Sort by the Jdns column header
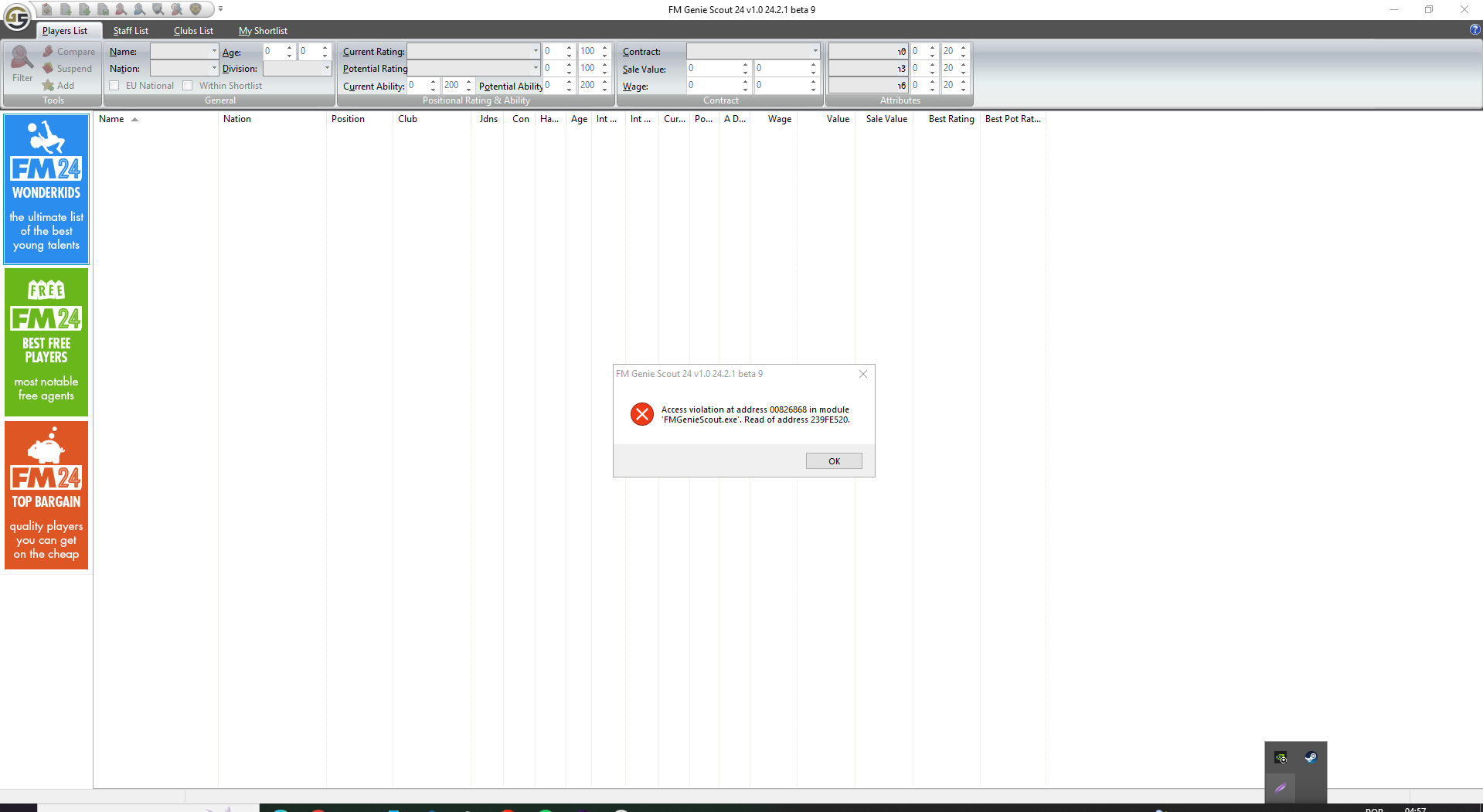 pos(488,119)
